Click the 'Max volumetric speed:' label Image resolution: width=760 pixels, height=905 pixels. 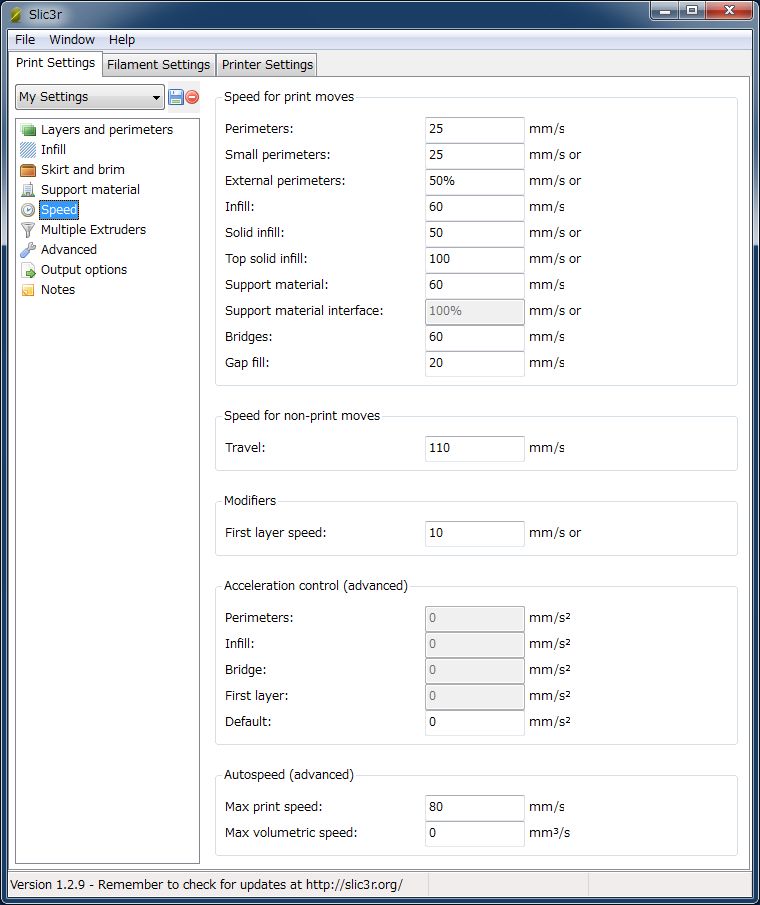coord(291,833)
